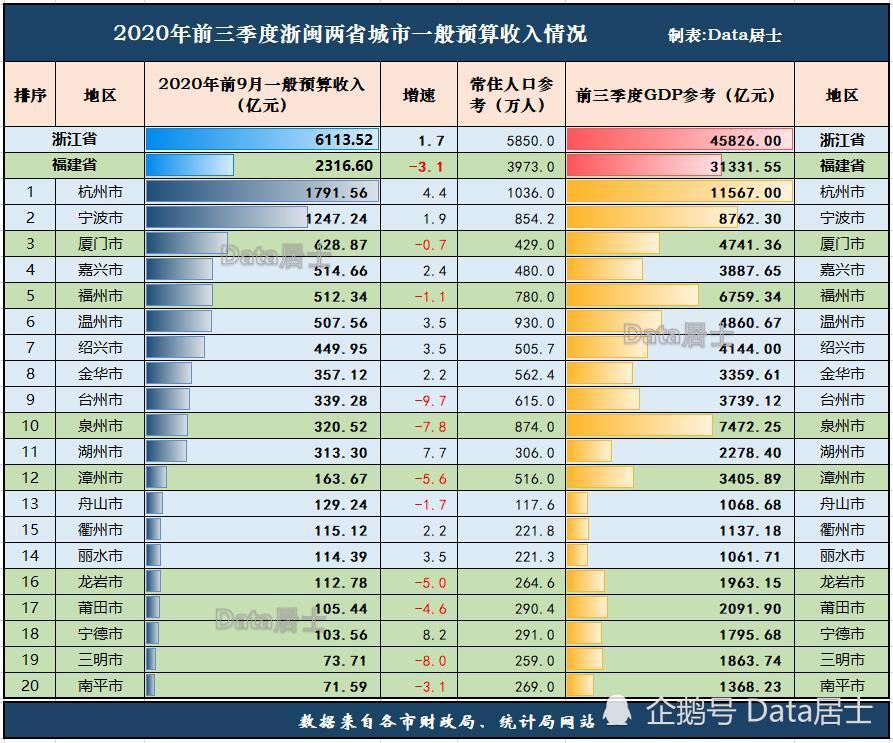Image resolution: width=893 pixels, height=743 pixels.
Task: Click the 排序 column header
Action: click(30, 95)
